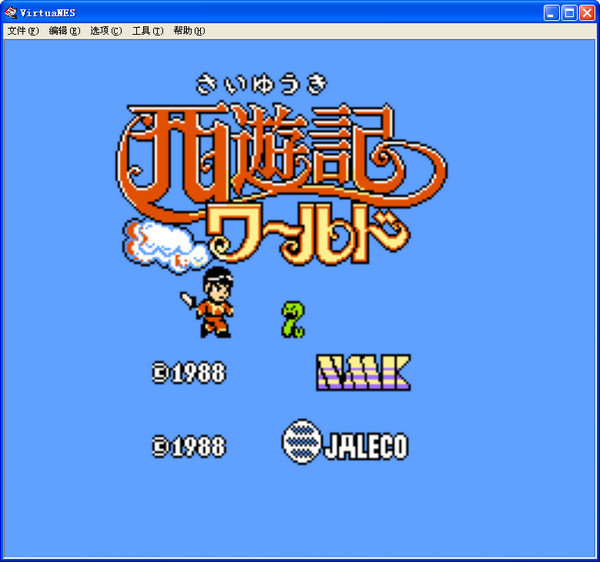Click the ©1988 text beside JALECO

189,446
